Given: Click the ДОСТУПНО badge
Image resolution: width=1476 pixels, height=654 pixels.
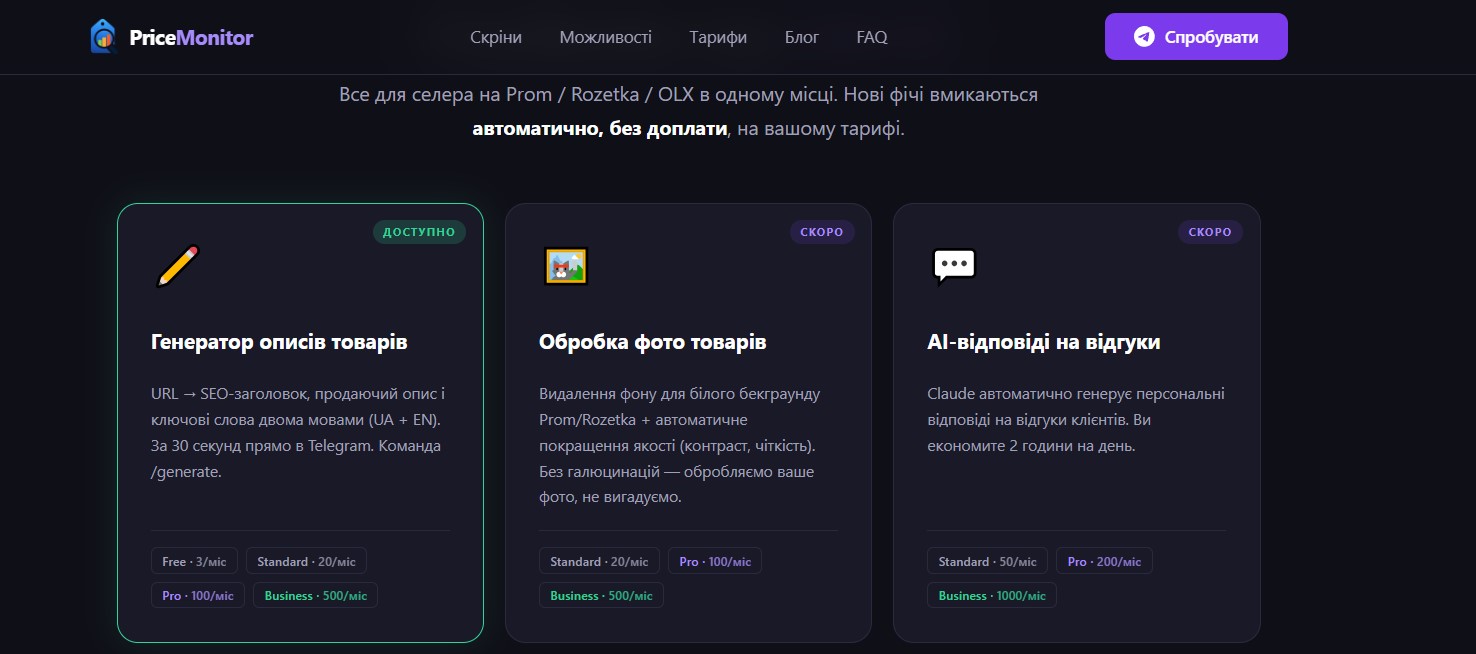Looking at the screenshot, I should (x=419, y=232).
